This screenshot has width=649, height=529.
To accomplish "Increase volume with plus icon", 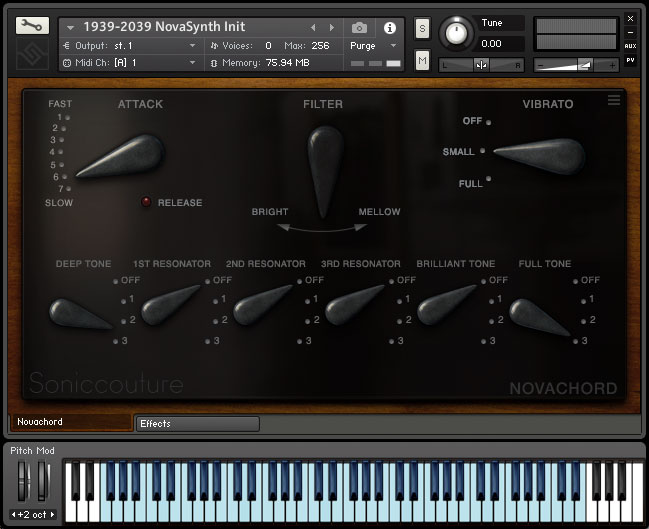I will click(612, 65).
